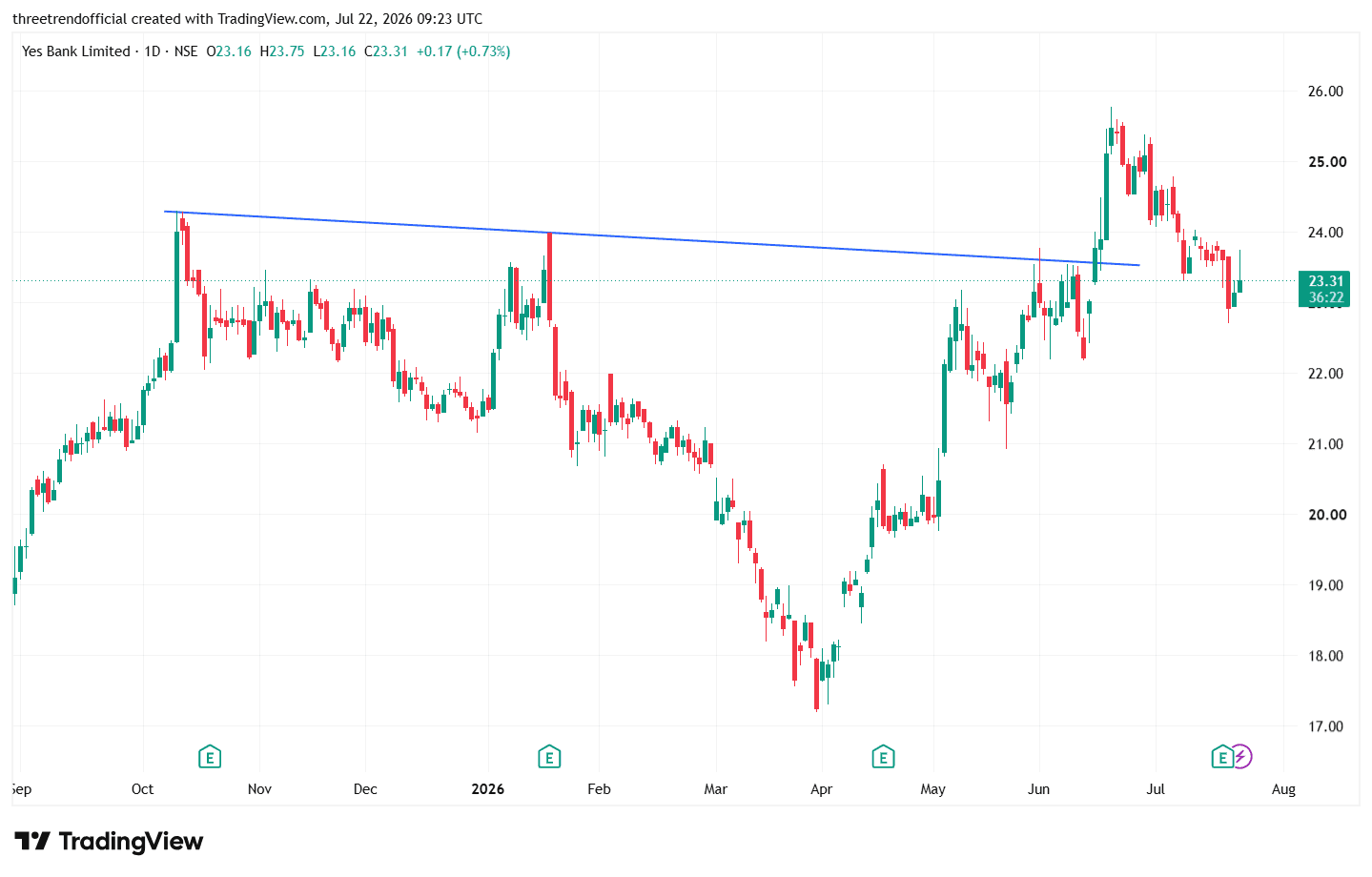Click the 21.00 price axis label
Viewport: 1372px width, 877px height.
coord(1325,444)
